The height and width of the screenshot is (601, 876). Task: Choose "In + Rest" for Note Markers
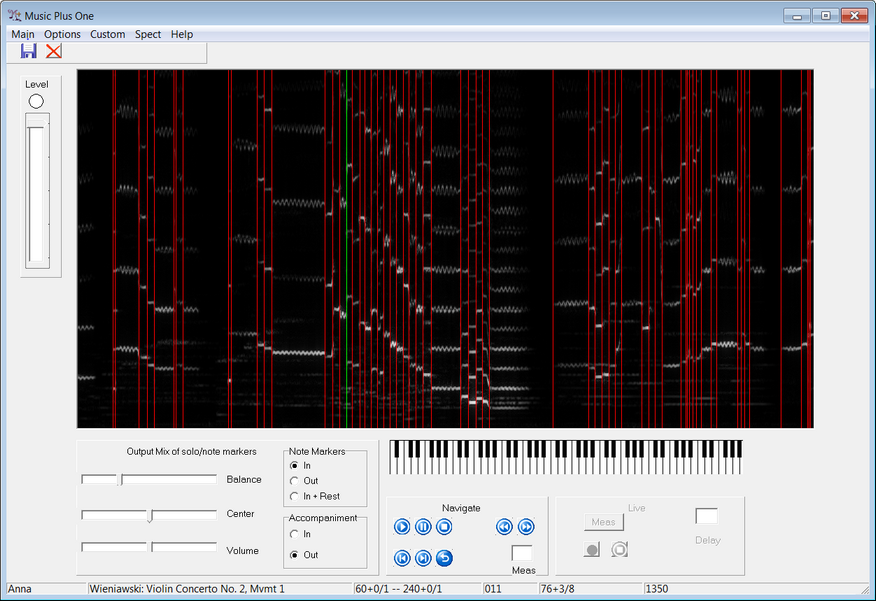(x=294, y=496)
